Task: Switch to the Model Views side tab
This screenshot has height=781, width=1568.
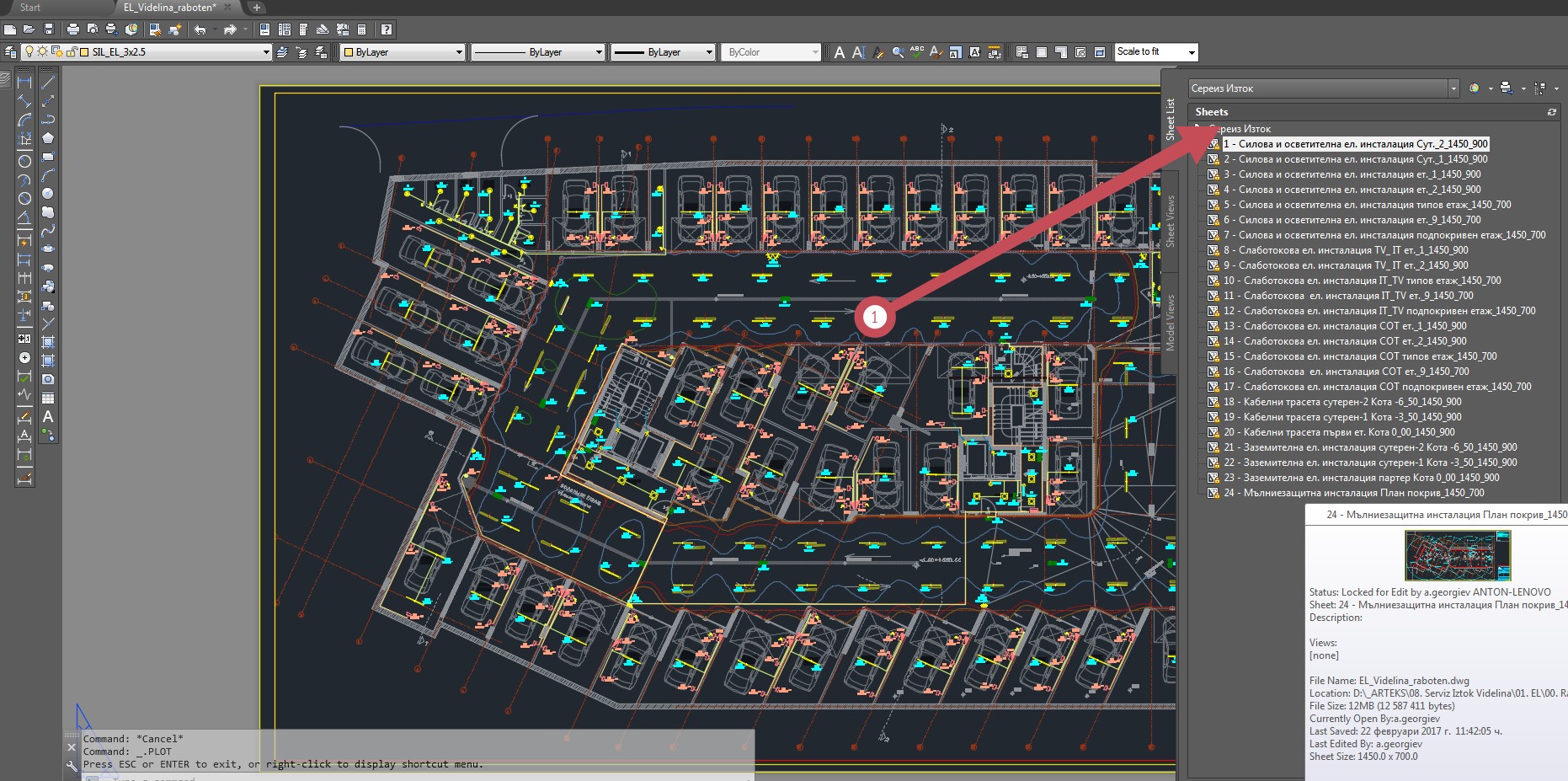Action: pyautogui.click(x=1170, y=323)
